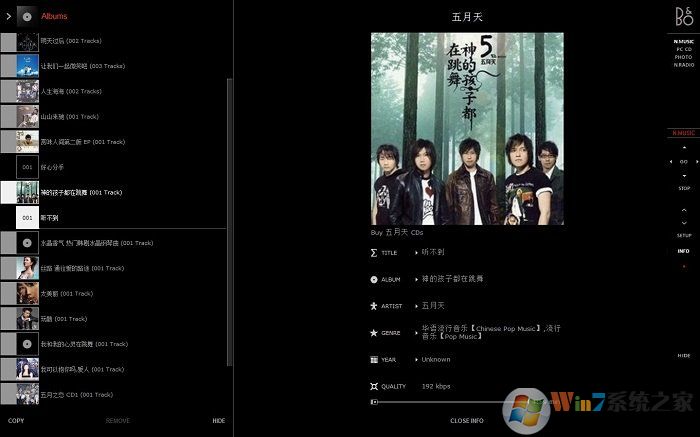Click the down arrow above STOP

click(684, 176)
